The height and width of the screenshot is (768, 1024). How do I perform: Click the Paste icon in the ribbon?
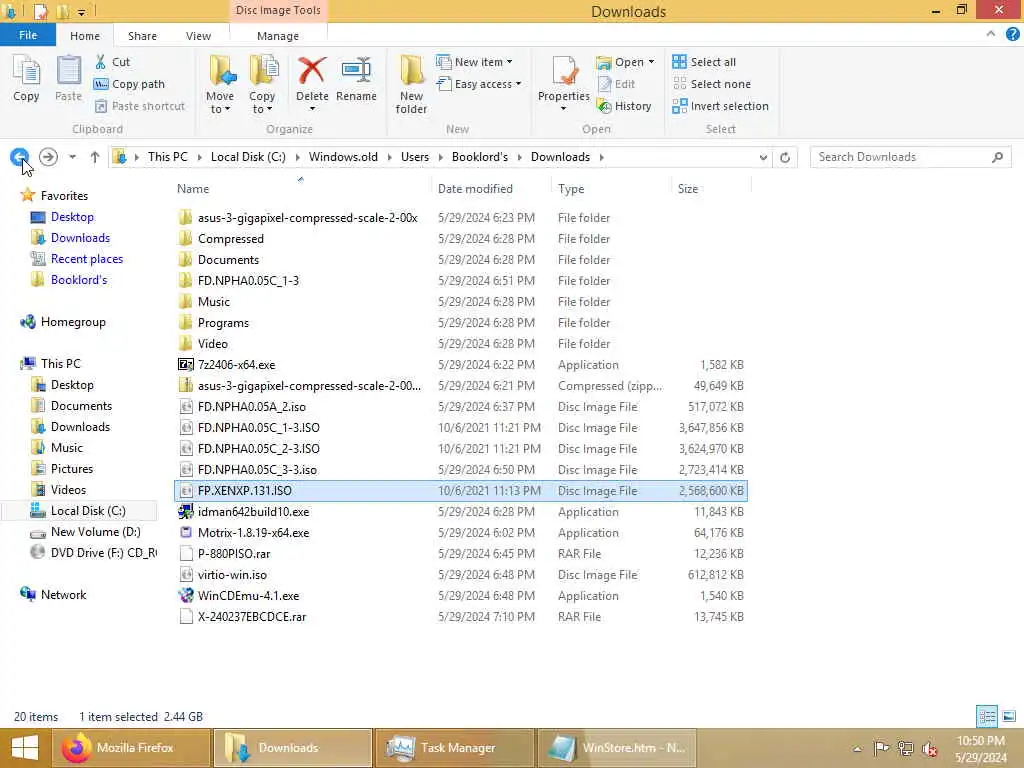(x=68, y=78)
